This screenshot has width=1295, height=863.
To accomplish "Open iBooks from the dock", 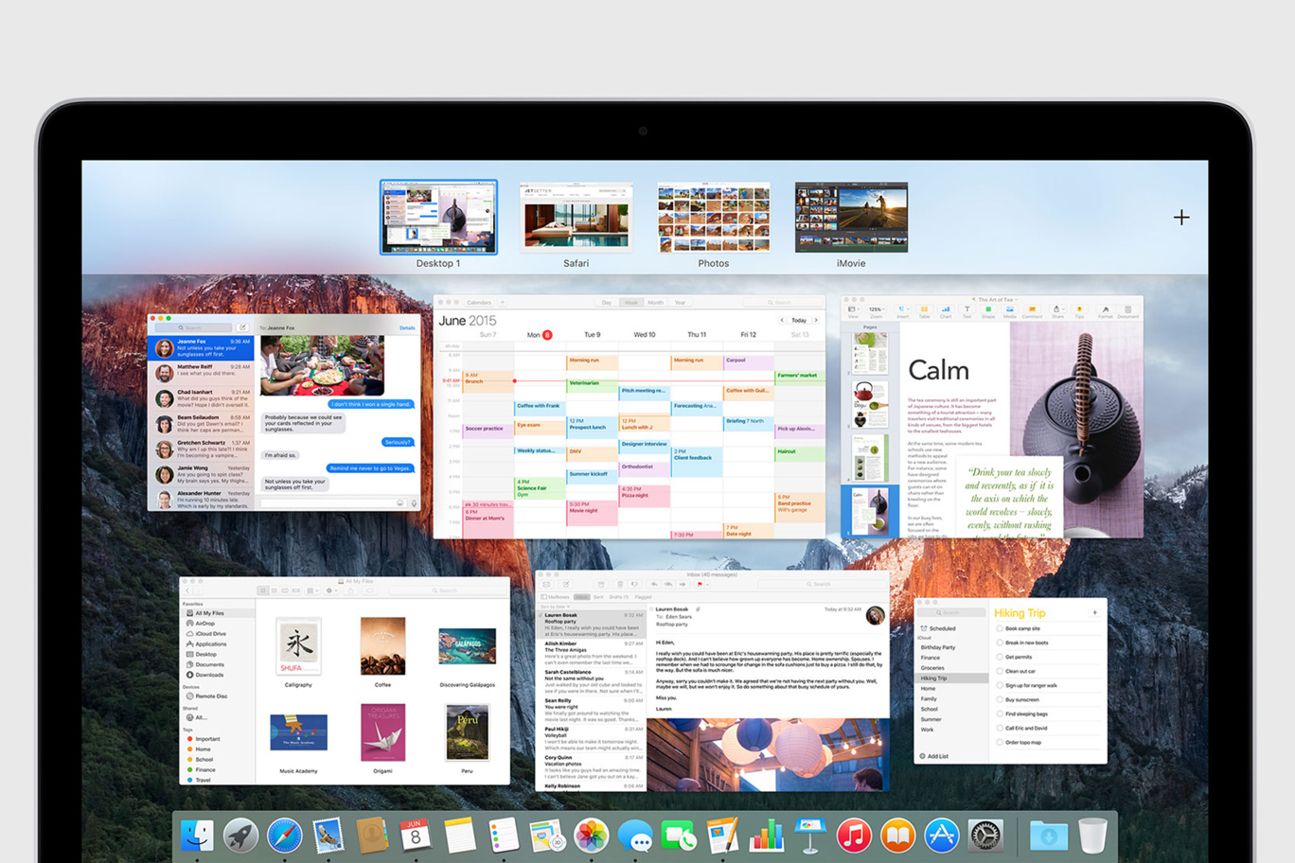I will coord(898,836).
